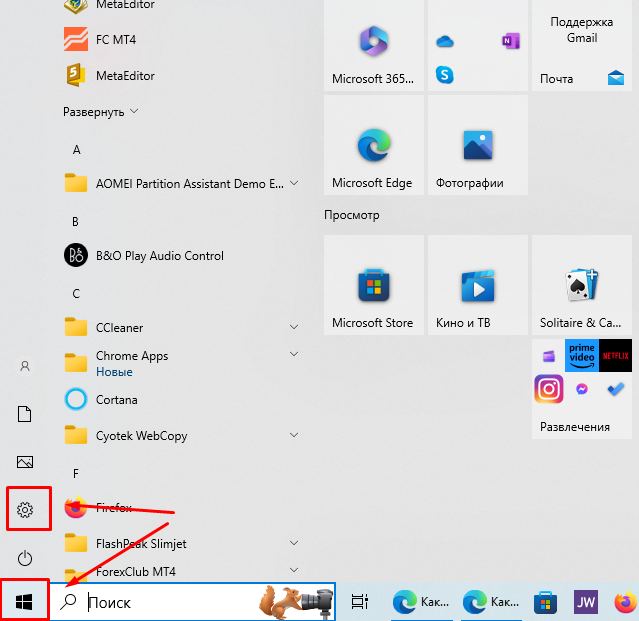This screenshot has height=621, width=639.
Task: Click the Power button icon
Action: pos(25,558)
